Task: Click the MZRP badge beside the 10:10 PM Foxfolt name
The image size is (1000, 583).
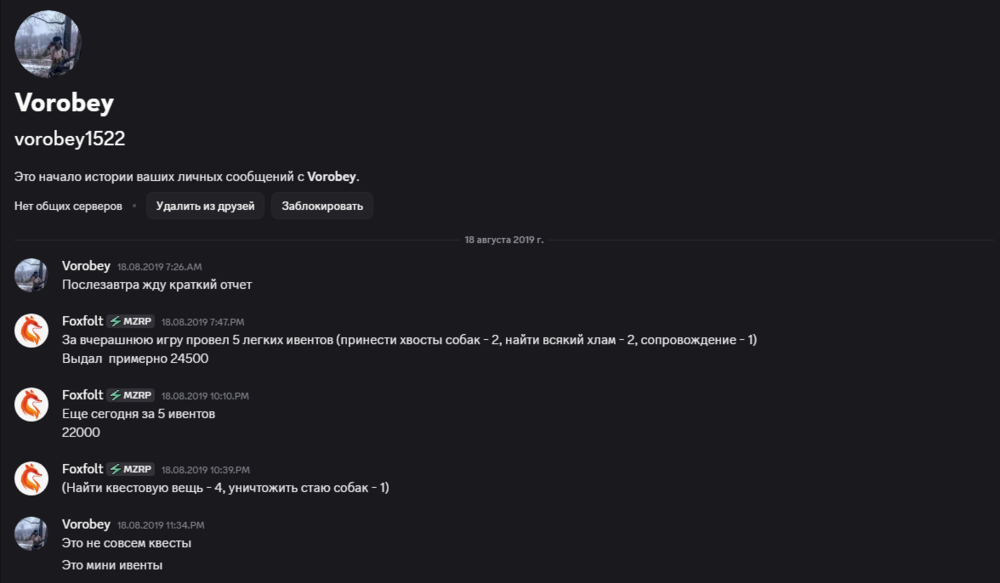Action: click(x=129, y=394)
